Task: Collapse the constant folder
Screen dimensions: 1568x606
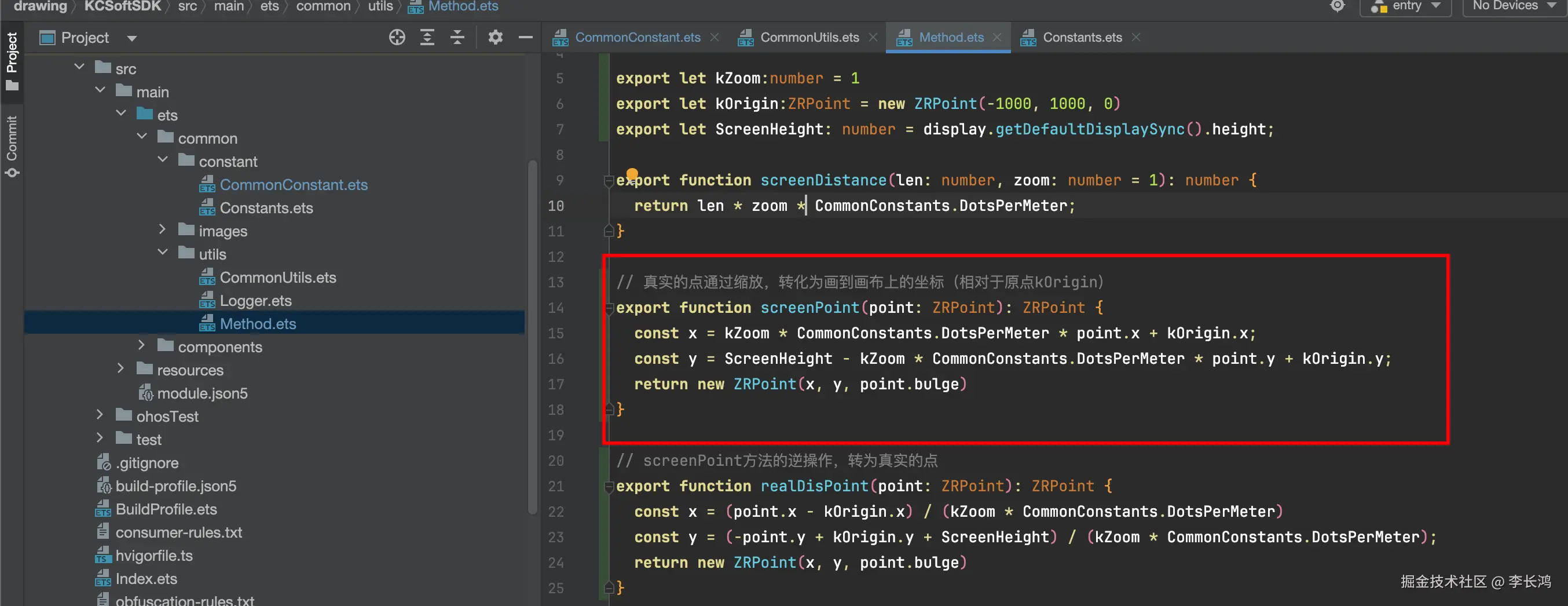Action: (163, 159)
